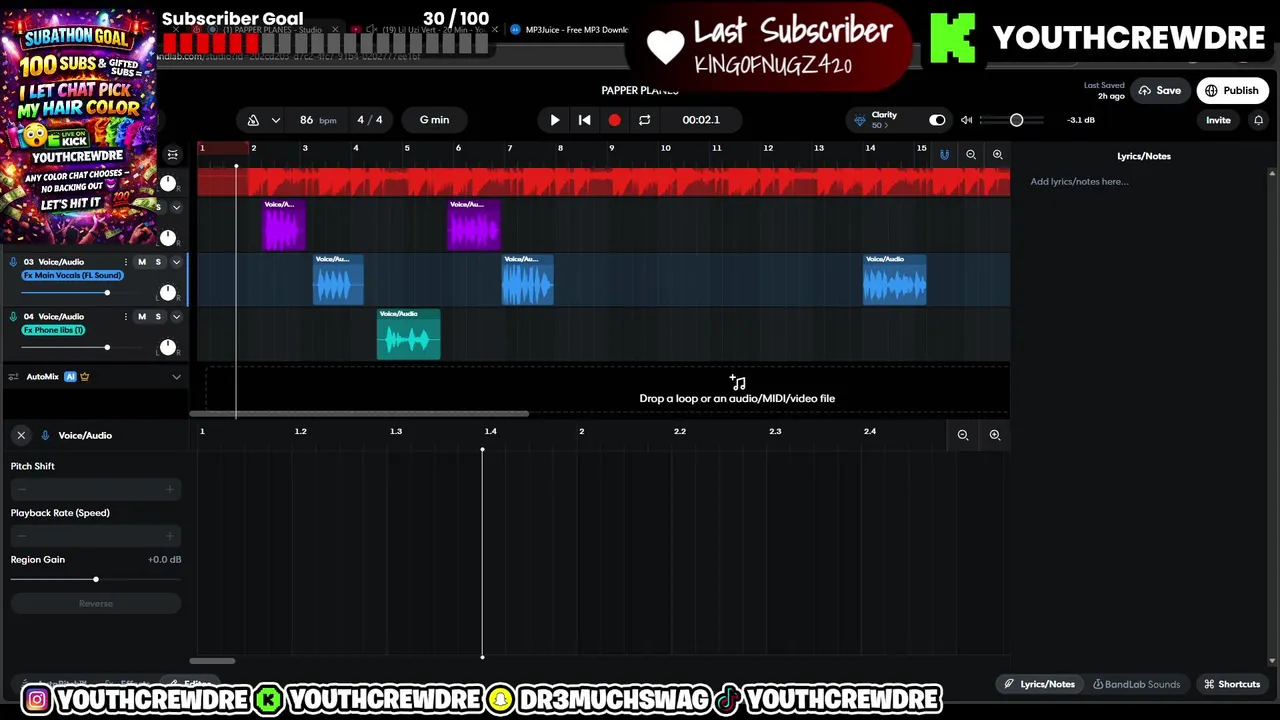1280x720 pixels.
Task: Expand track 04 Voice/Audio chevron
Action: pyautogui.click(x=176, y=317)
